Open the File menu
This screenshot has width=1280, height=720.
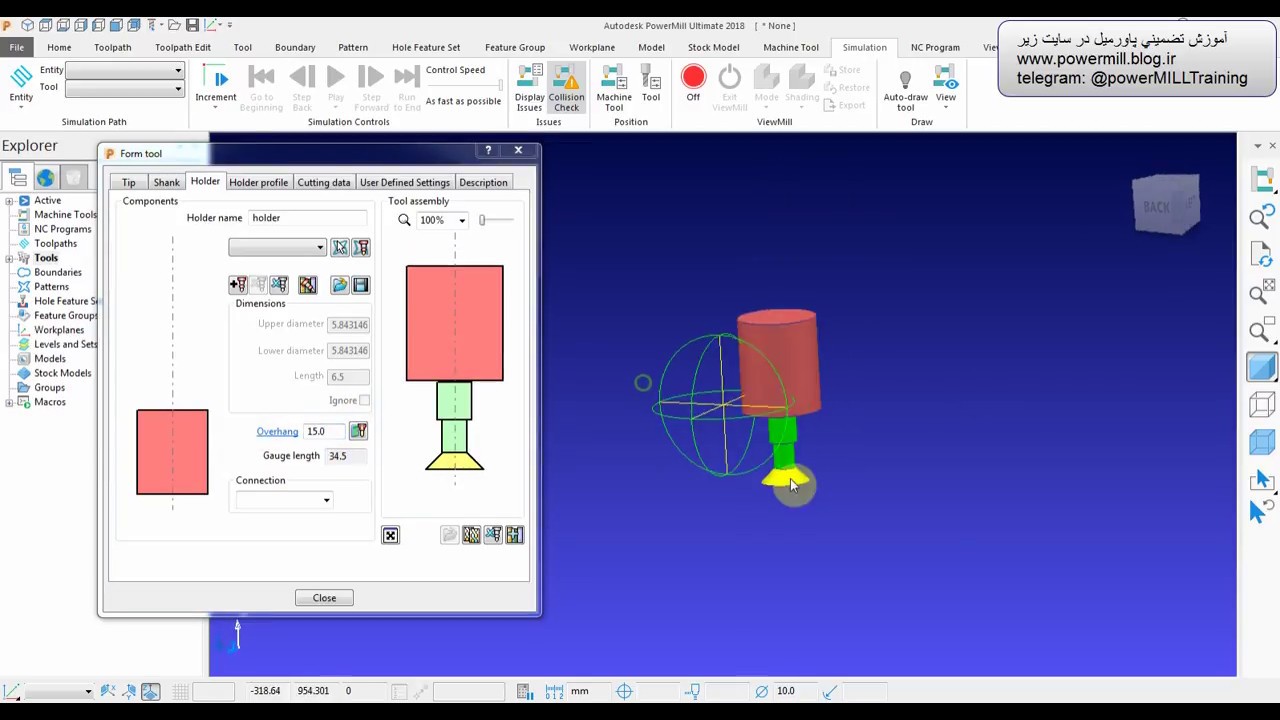coord(17,47)
